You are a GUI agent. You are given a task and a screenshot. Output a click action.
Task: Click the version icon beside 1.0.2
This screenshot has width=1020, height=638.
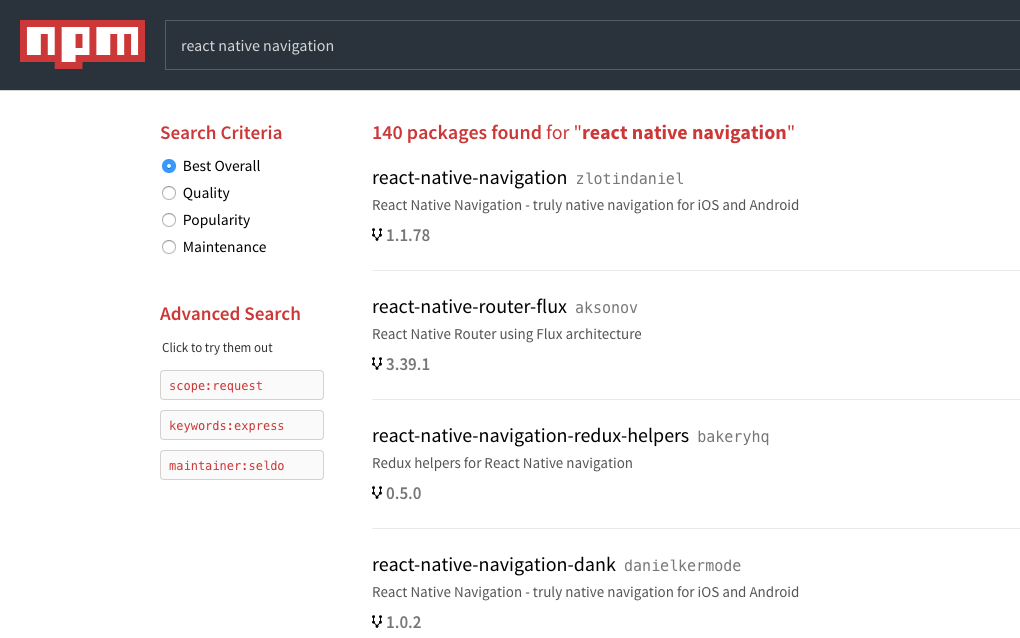point(377,622)
